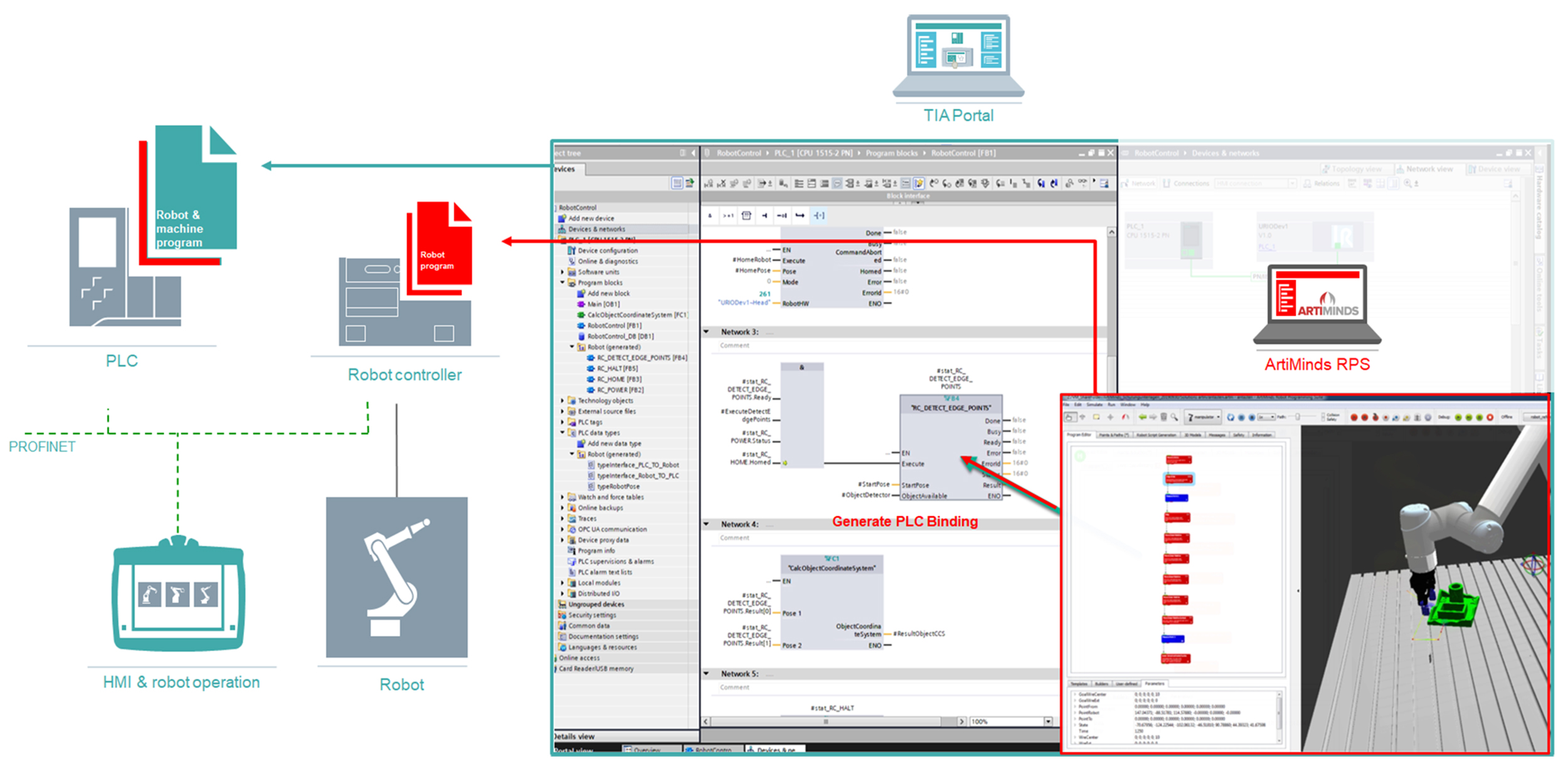The height and width of the screenshot is (771, 1568).
Task: Click the Robot arm icon
Action: (x=396, y=577)
